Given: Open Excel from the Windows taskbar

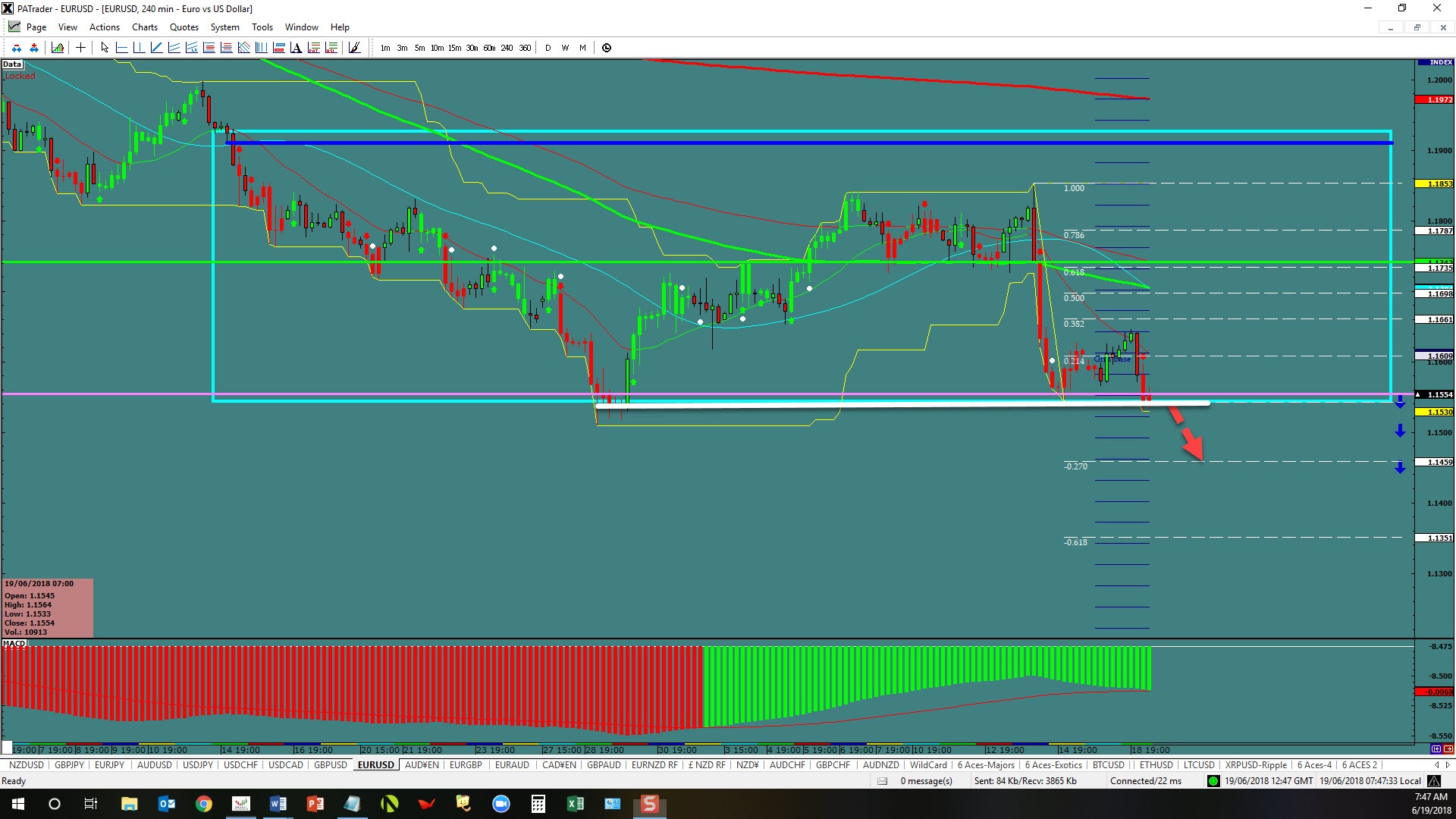Looking at the screenshot, I should (575, 804).
